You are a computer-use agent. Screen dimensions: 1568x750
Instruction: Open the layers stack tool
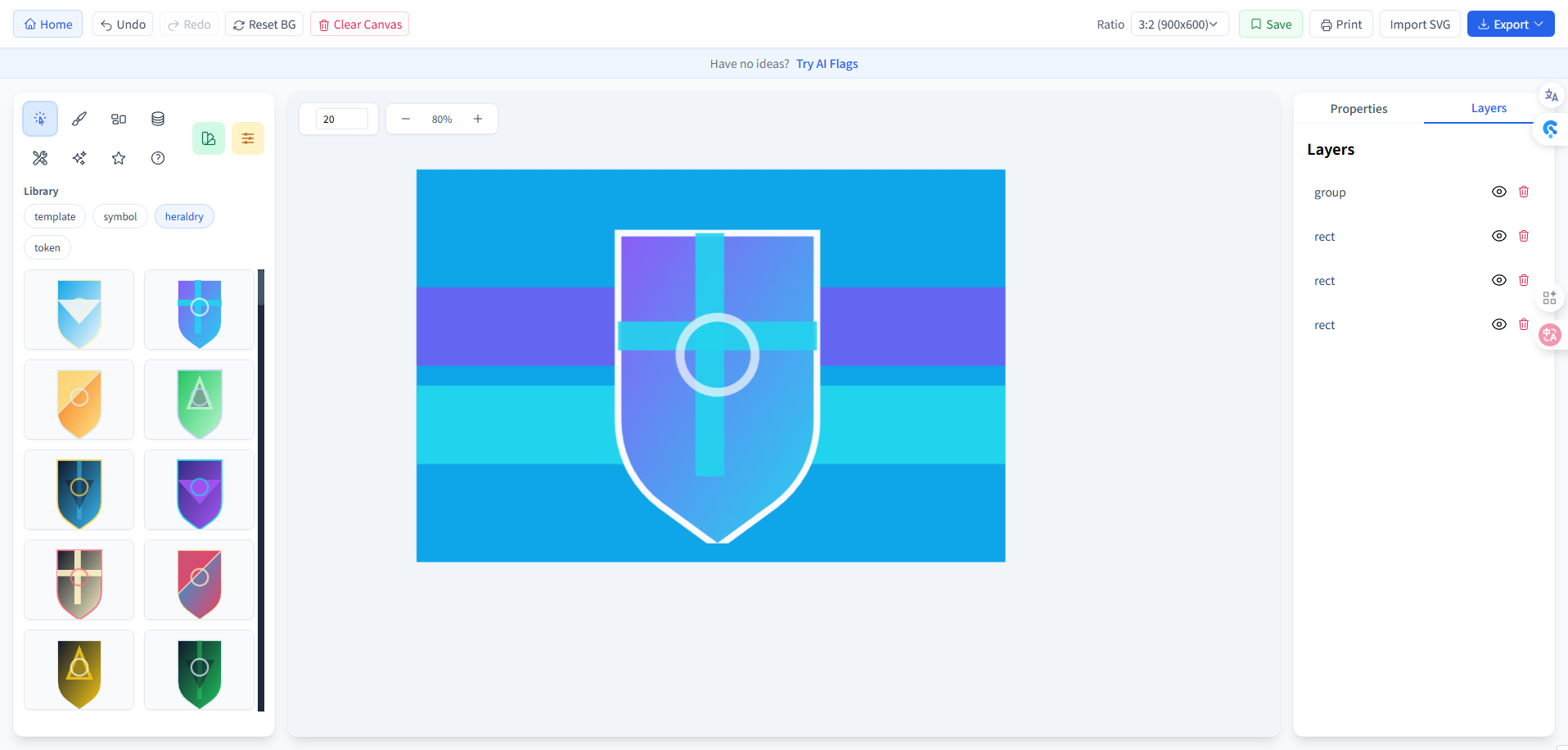click(x=157, y=119)
